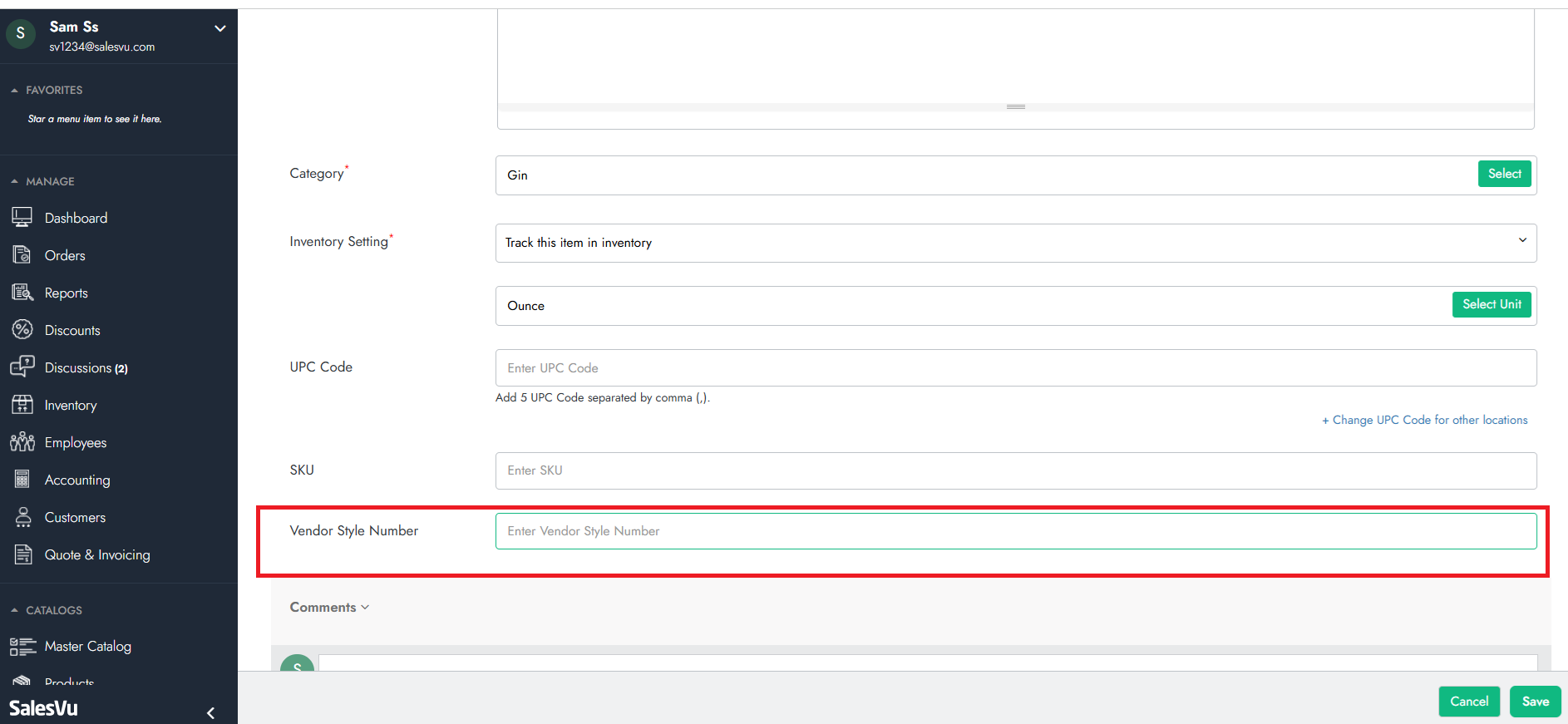Click Change UPC Code for other locations
1568x724 pixels.
coord(1425,420)
